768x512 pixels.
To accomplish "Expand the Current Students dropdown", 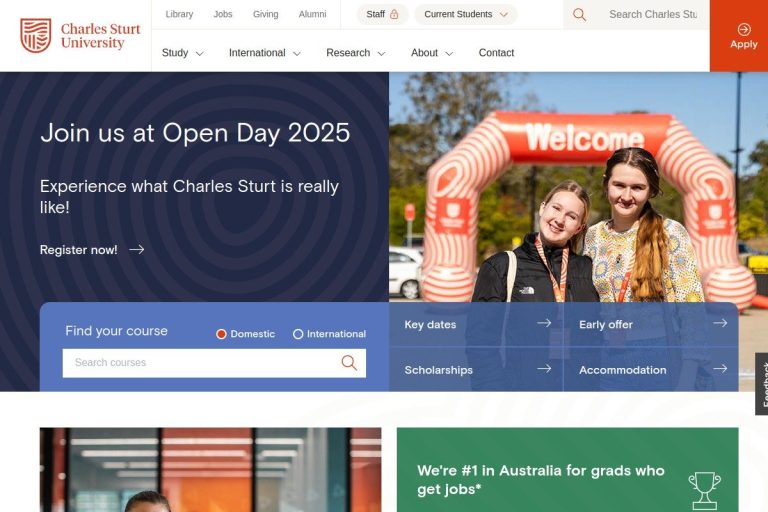I will click(x=466, y=14).
